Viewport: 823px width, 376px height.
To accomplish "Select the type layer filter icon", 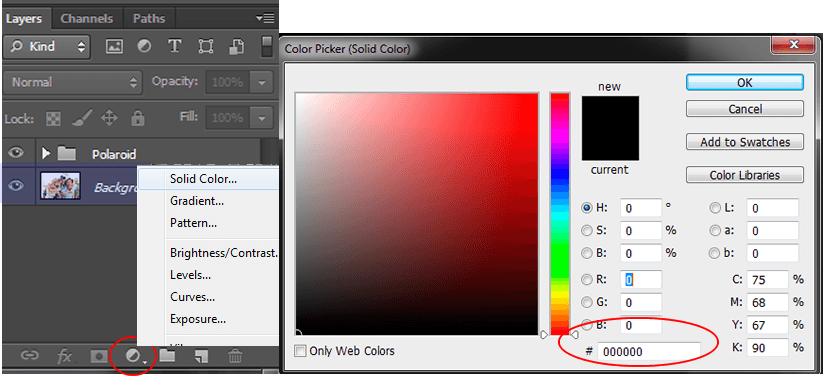I will tap(174, 46).
